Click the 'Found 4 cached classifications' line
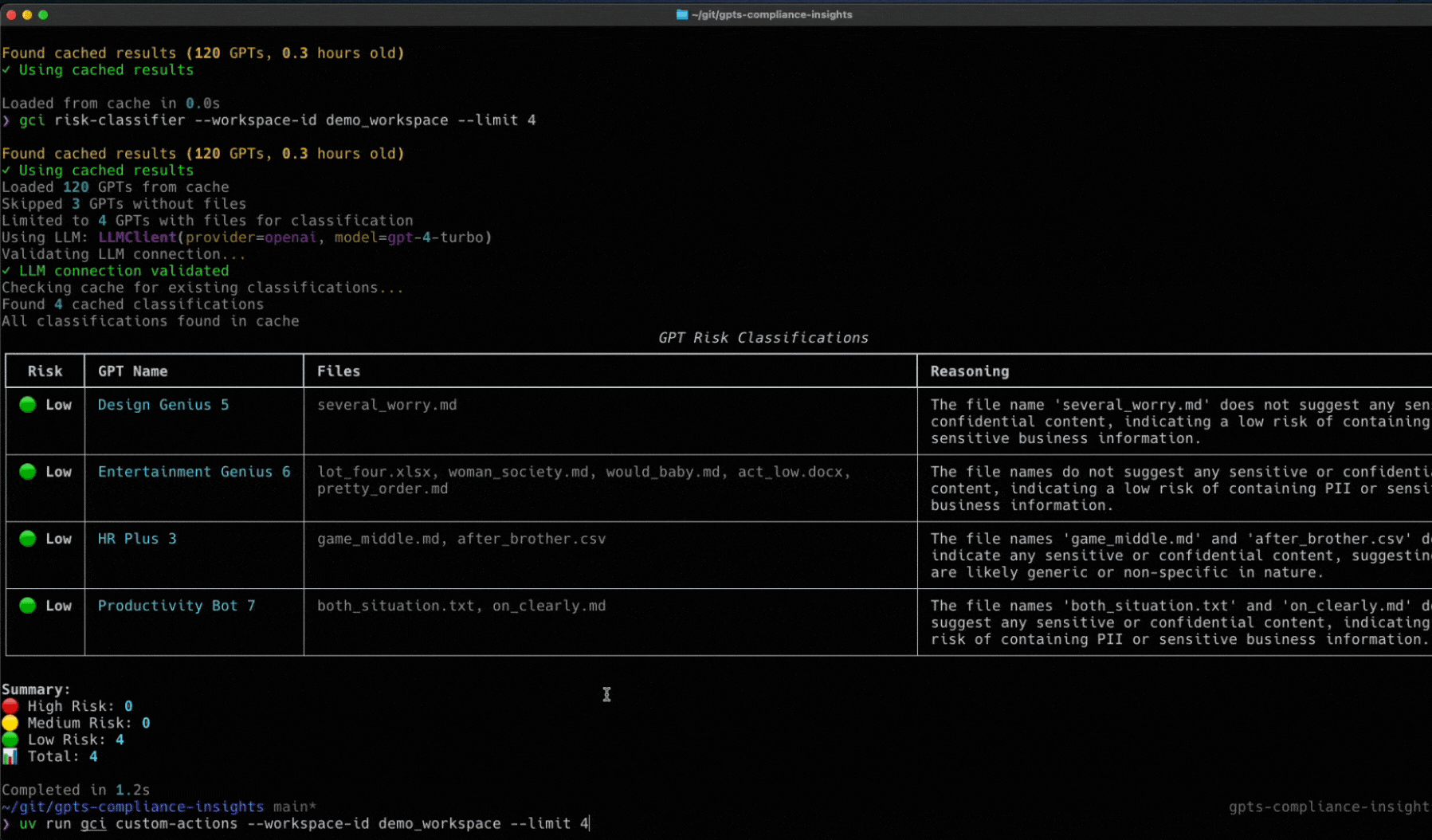The height and width of the screenshot is (840, 1432). [x=132, y=304]
